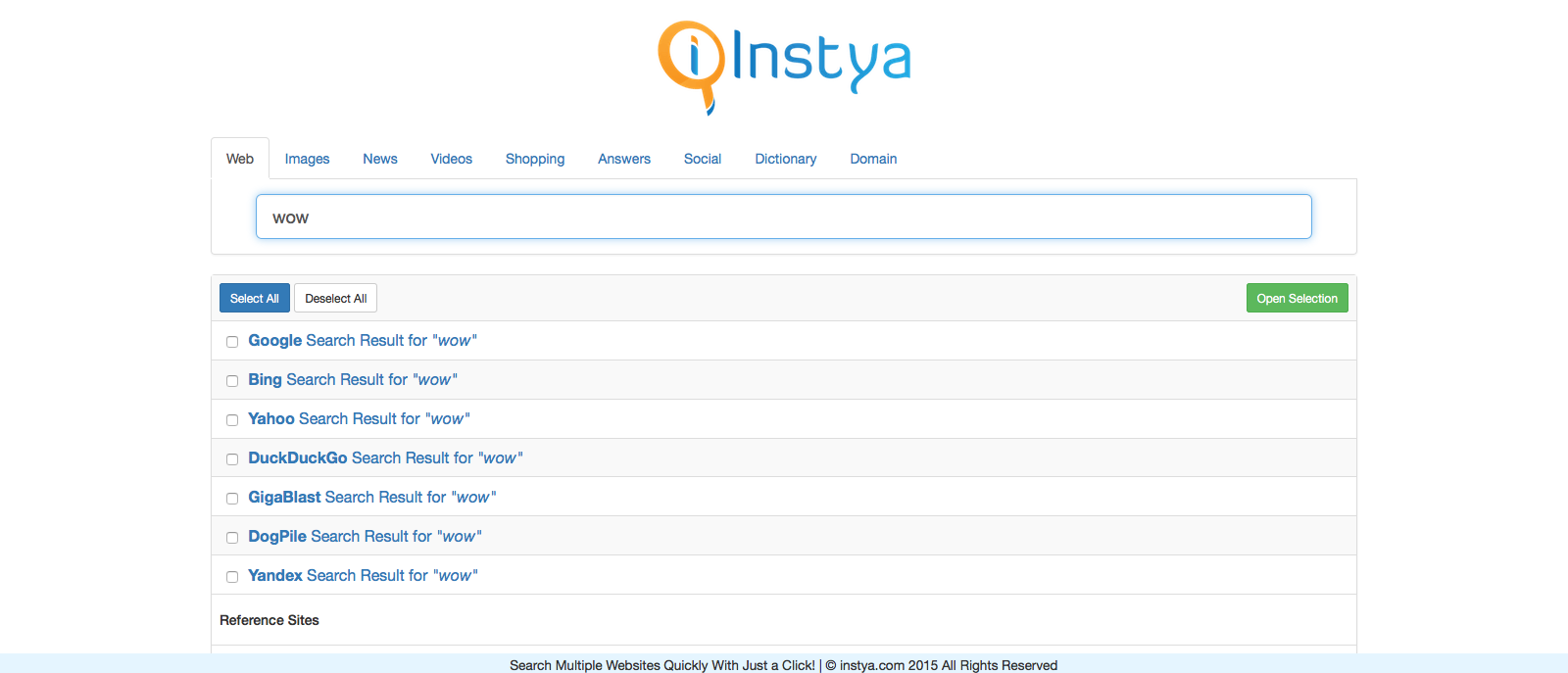Image resolution: width=1568 pixels, height=673 pixels.
Task: Select the Dictionary tab
Action: coord(786,159)
